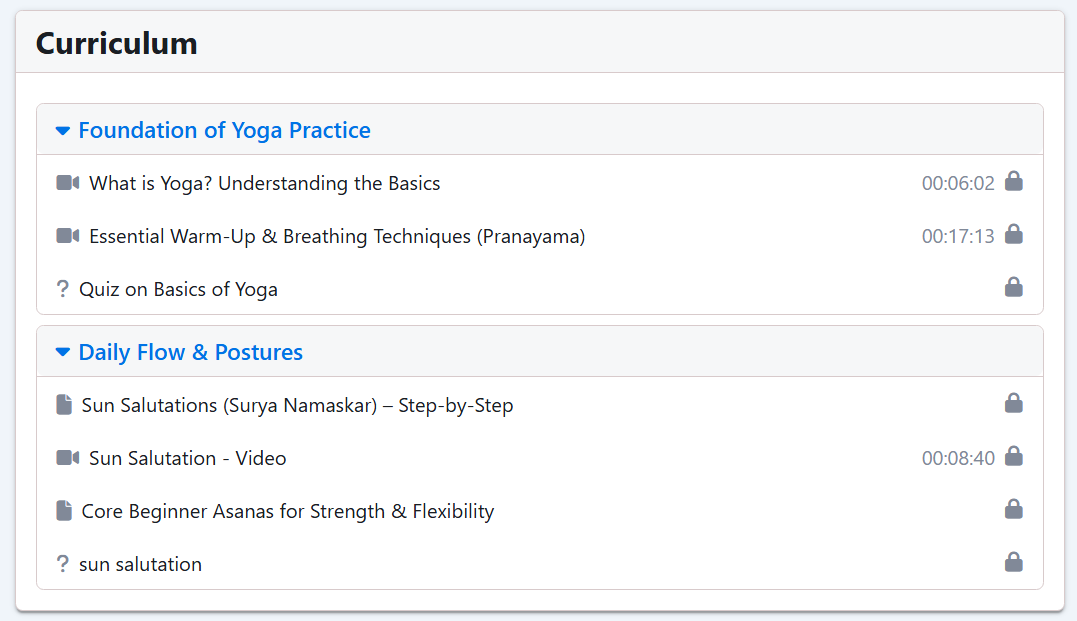
Task: Click video camera icon for What is Yoga
Action: (67, 183)
